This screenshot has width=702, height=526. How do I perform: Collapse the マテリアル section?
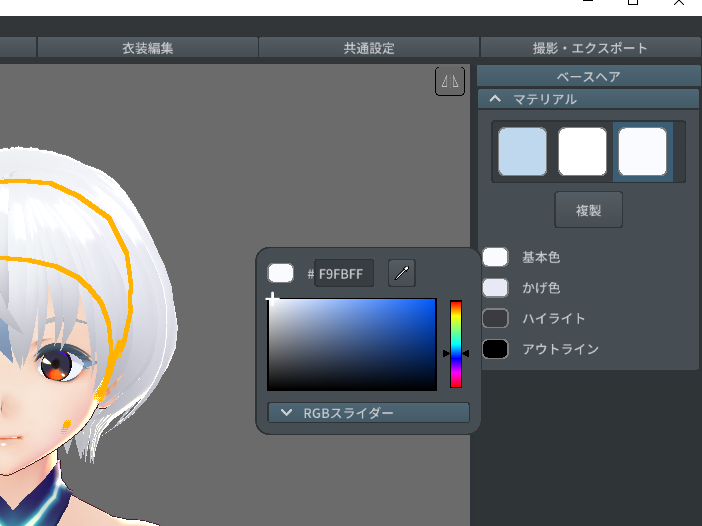pos(494,99)
